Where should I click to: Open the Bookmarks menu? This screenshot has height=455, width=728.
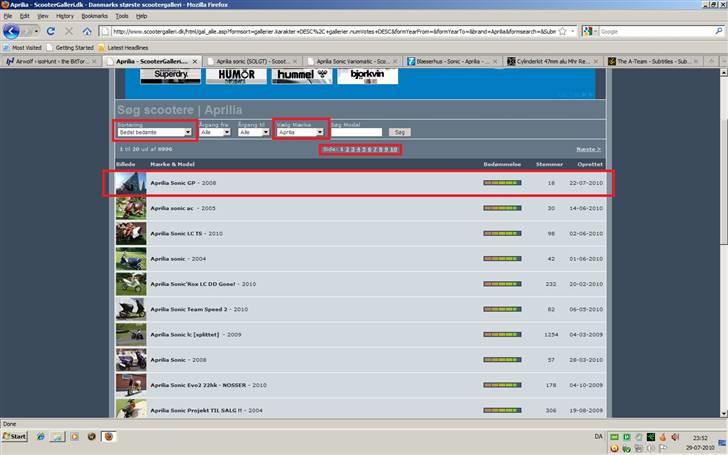pos(95,16)
